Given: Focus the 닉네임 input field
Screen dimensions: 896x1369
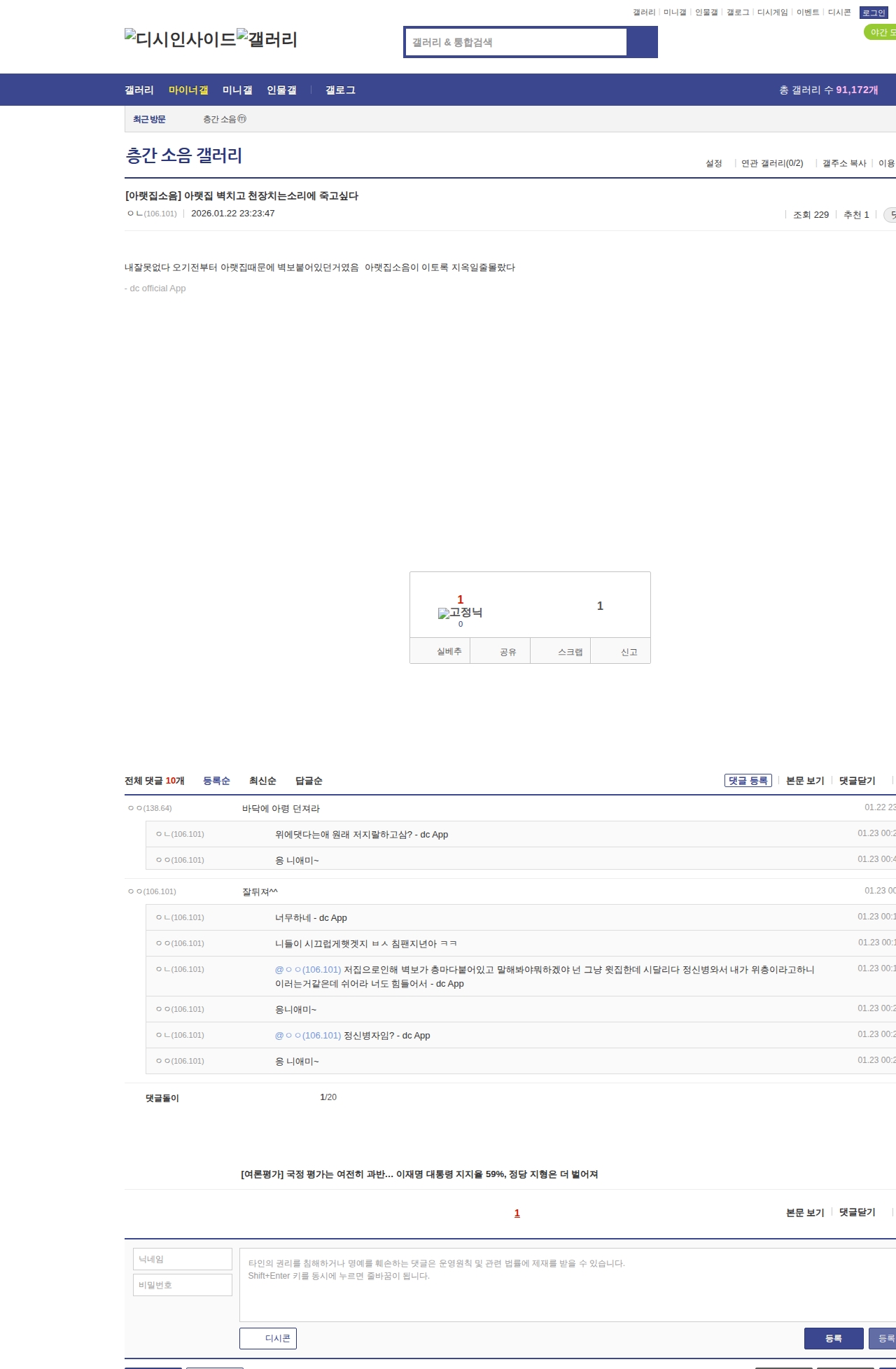Looking at the screenshot, I should [x=183, y=1259].
